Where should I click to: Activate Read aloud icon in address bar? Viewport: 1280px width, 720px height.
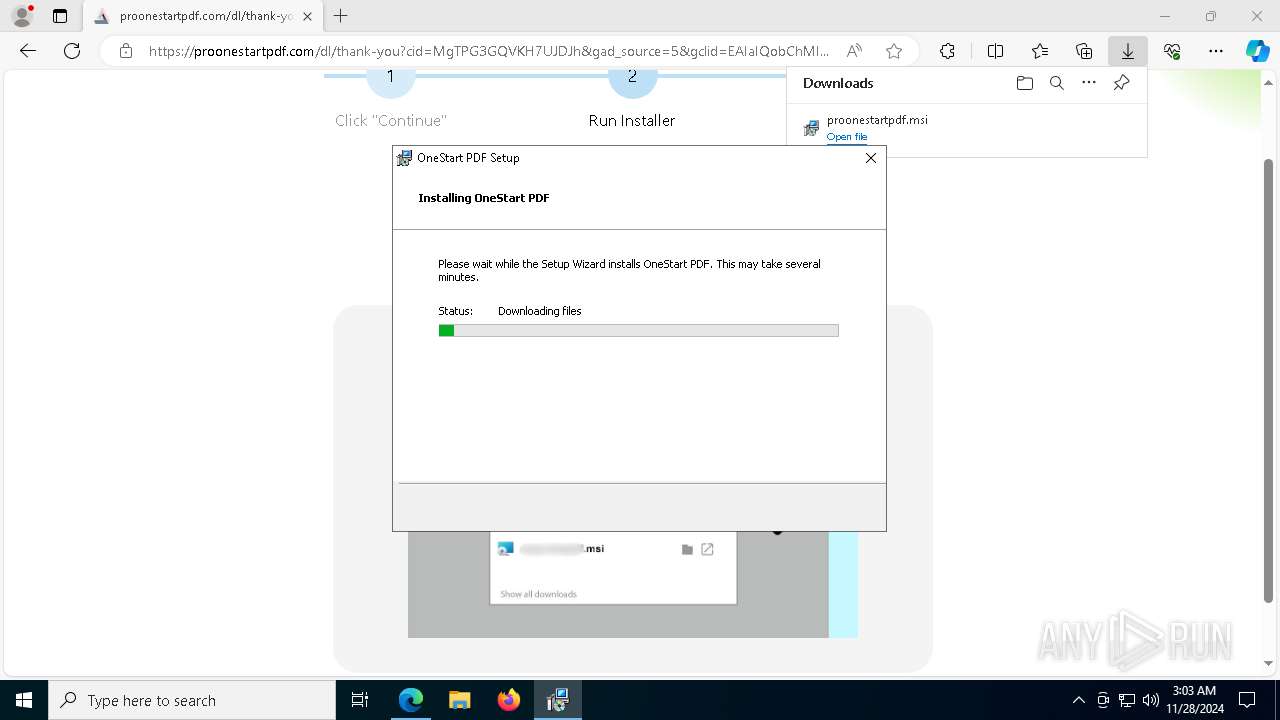[854, 51]
